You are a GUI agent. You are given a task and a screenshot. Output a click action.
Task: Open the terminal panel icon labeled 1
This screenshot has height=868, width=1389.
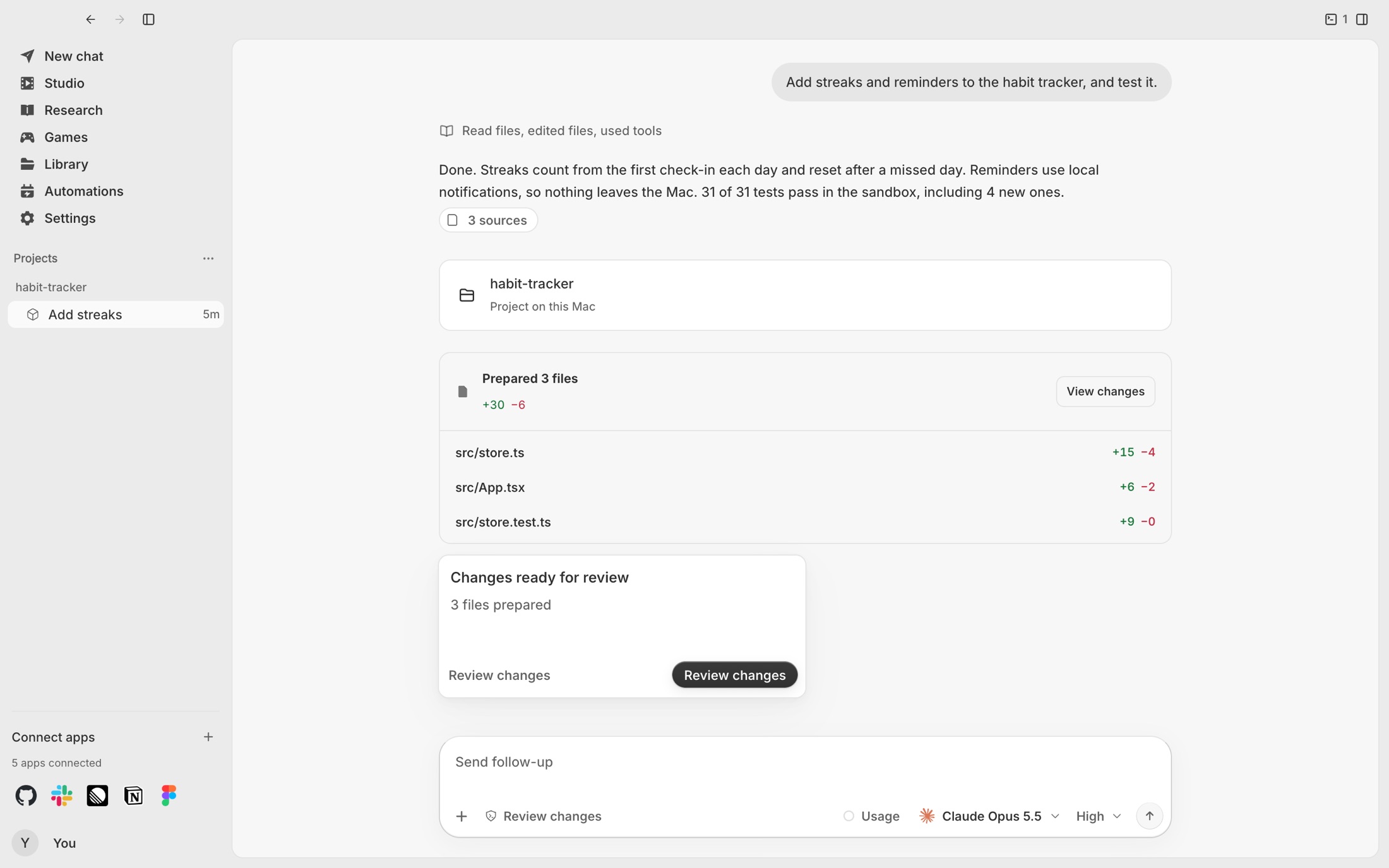pos(1335,20)
